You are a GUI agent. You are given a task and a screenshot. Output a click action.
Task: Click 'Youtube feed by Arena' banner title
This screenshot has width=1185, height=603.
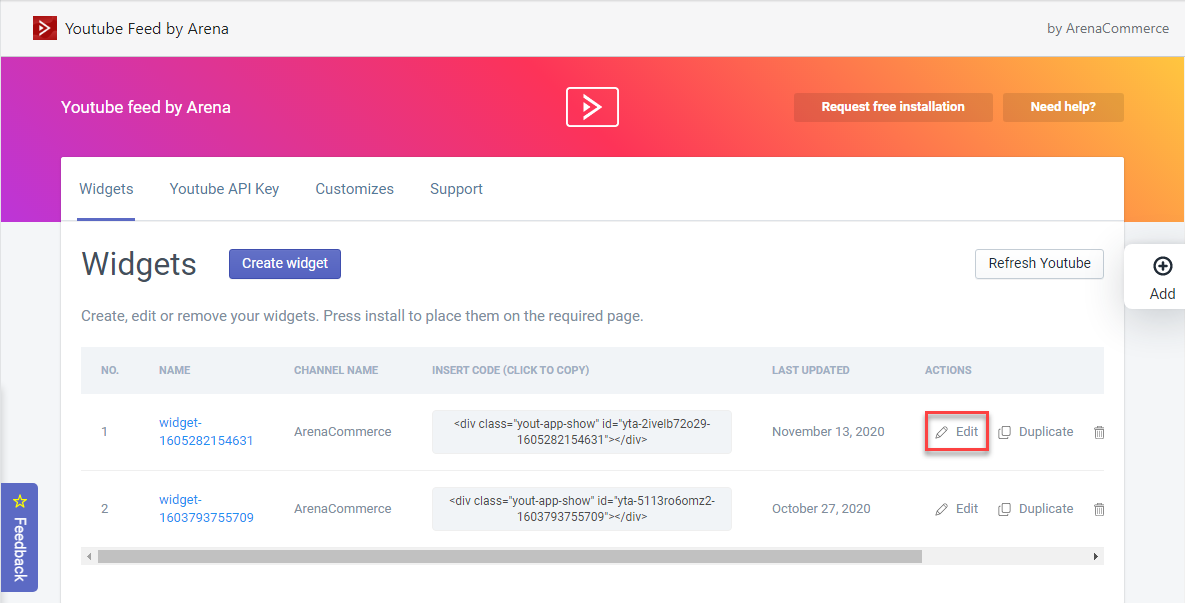[x=146, y=107]
